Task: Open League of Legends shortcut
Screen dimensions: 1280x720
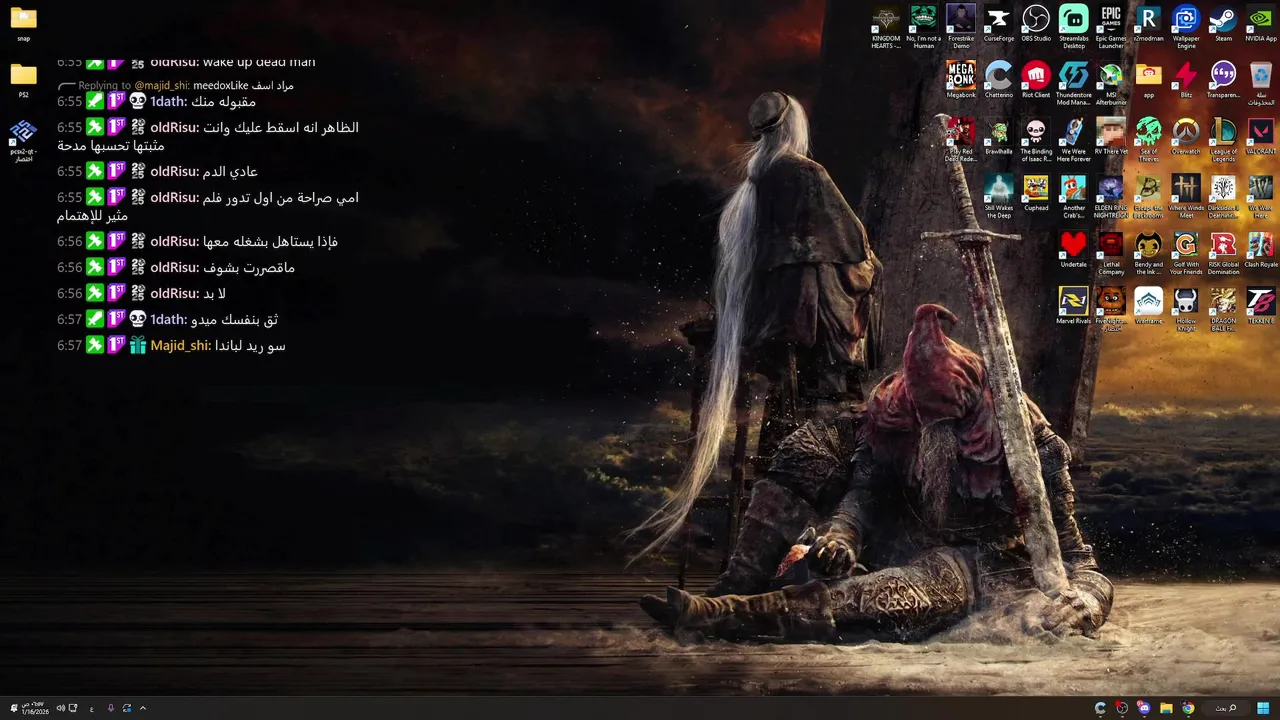Action: tap(1223, 139)
